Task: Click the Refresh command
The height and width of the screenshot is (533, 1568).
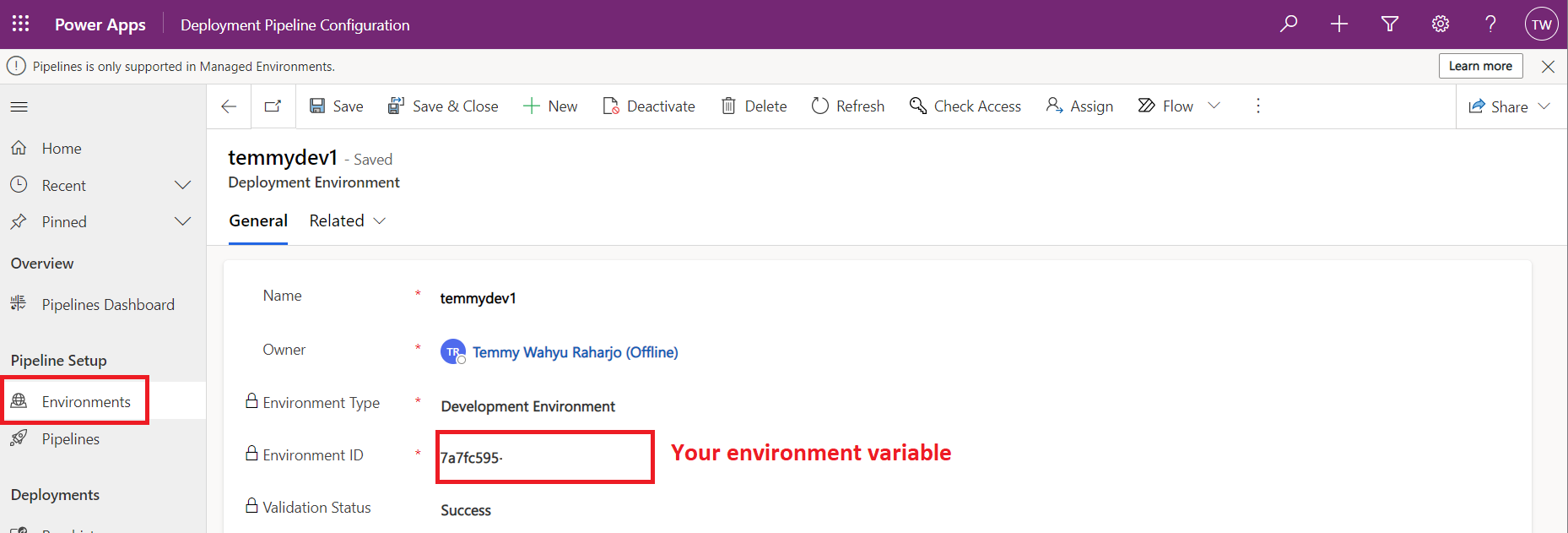Action: [x=848, y=106]
